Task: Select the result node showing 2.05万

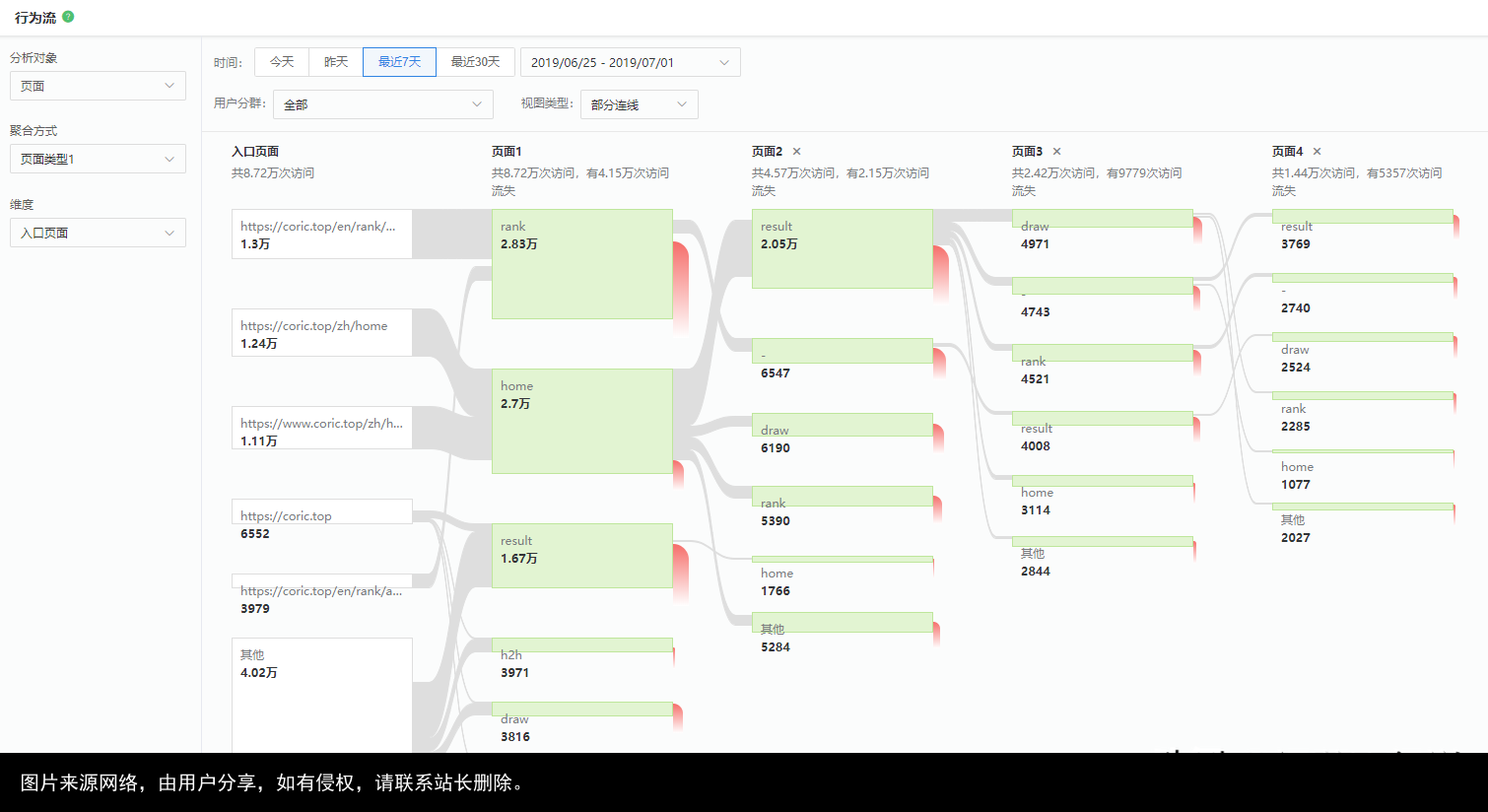Action: (842, 248)
